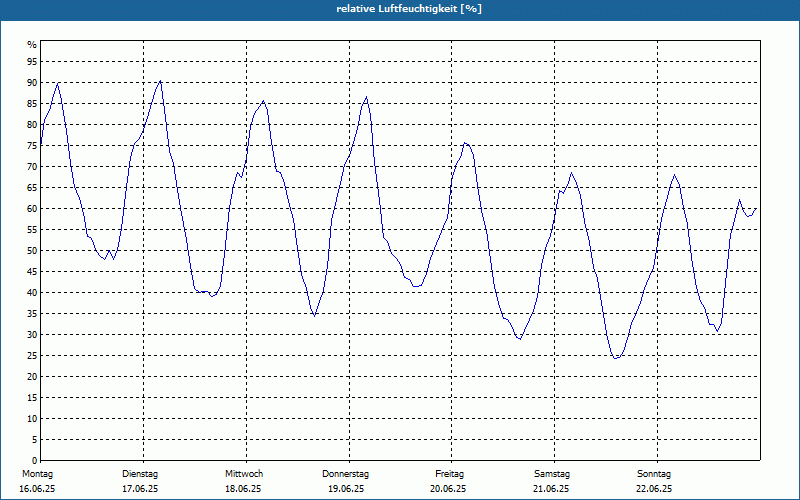Click the '90' y-axis value
Screen dimensions: 800x500
pos(32,83)
